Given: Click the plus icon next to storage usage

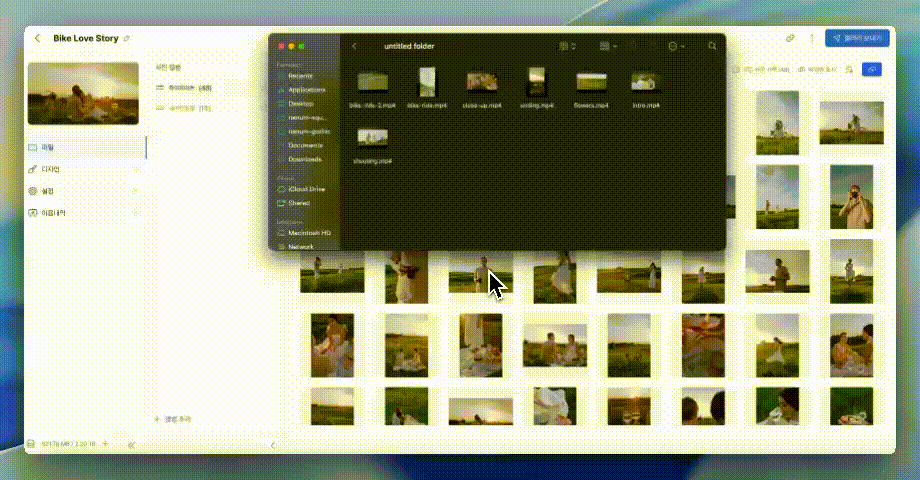Looking at the screenshot, I should point(105,443).
